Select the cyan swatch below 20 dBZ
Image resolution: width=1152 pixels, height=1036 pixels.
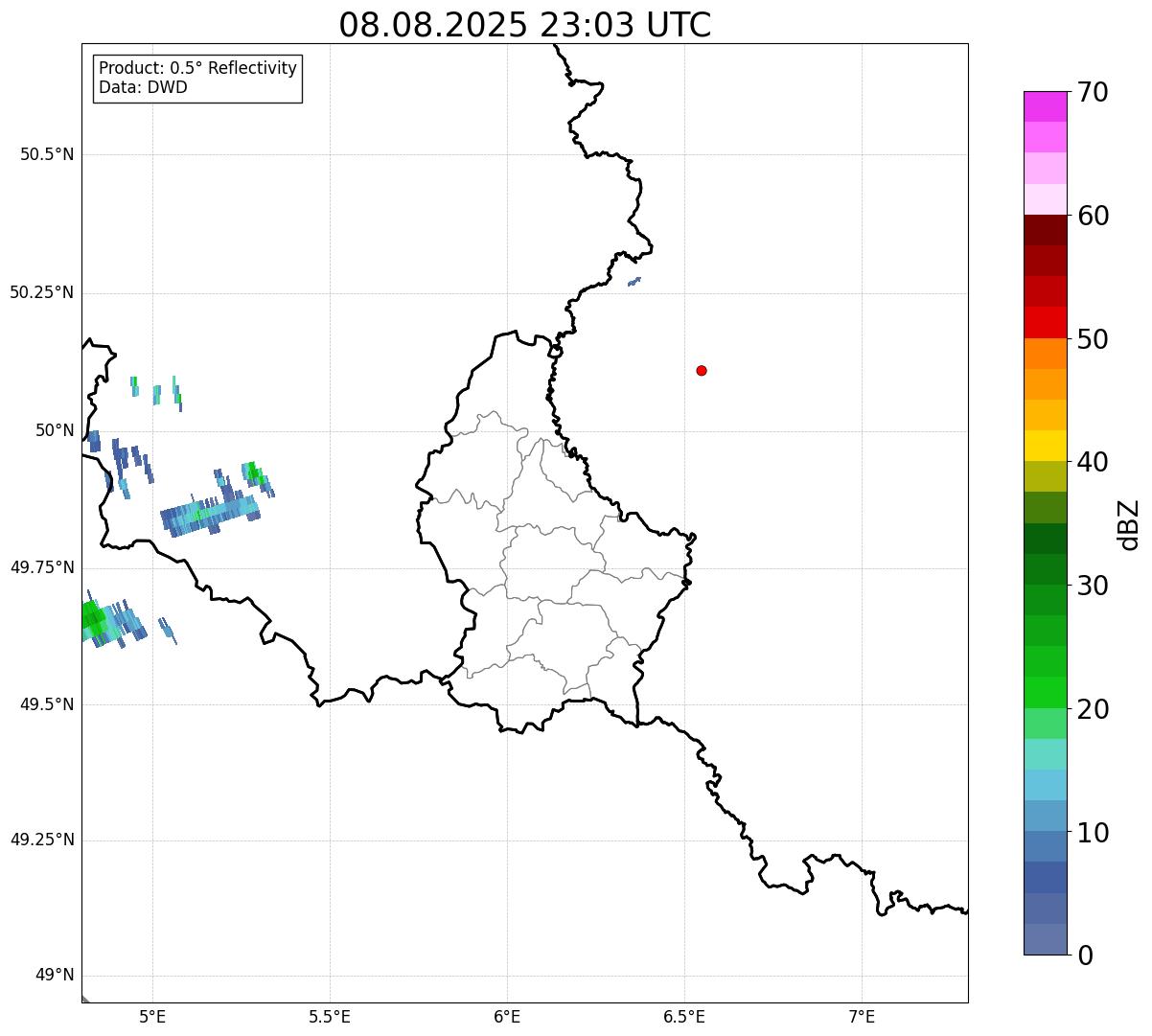(1045, 754)
